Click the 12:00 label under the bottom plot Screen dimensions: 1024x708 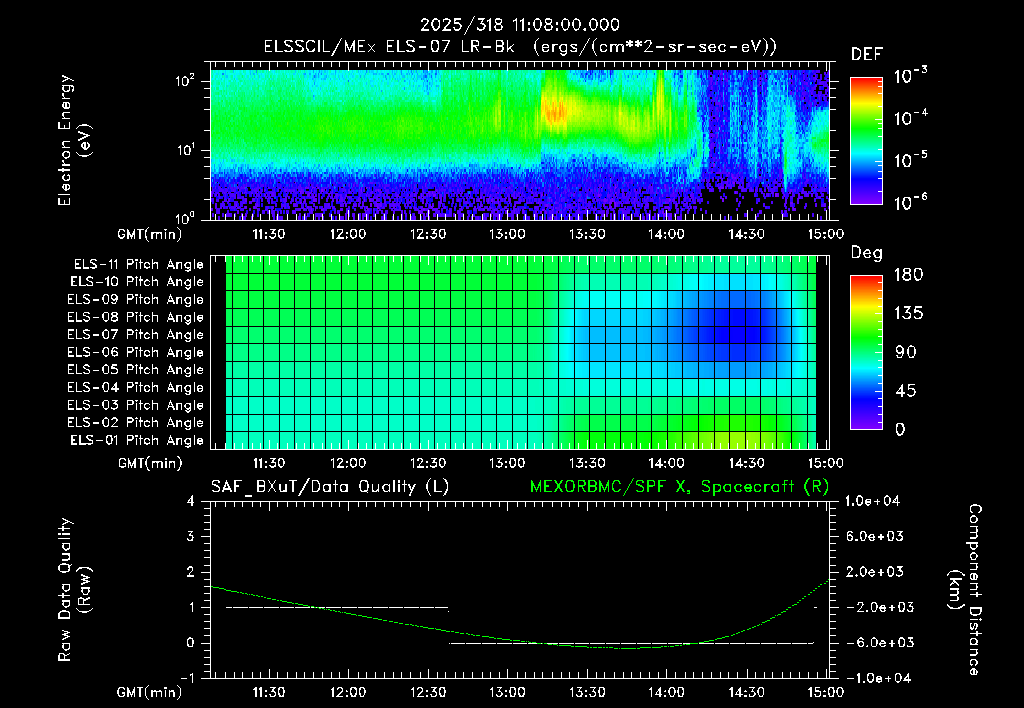point(347,692)
